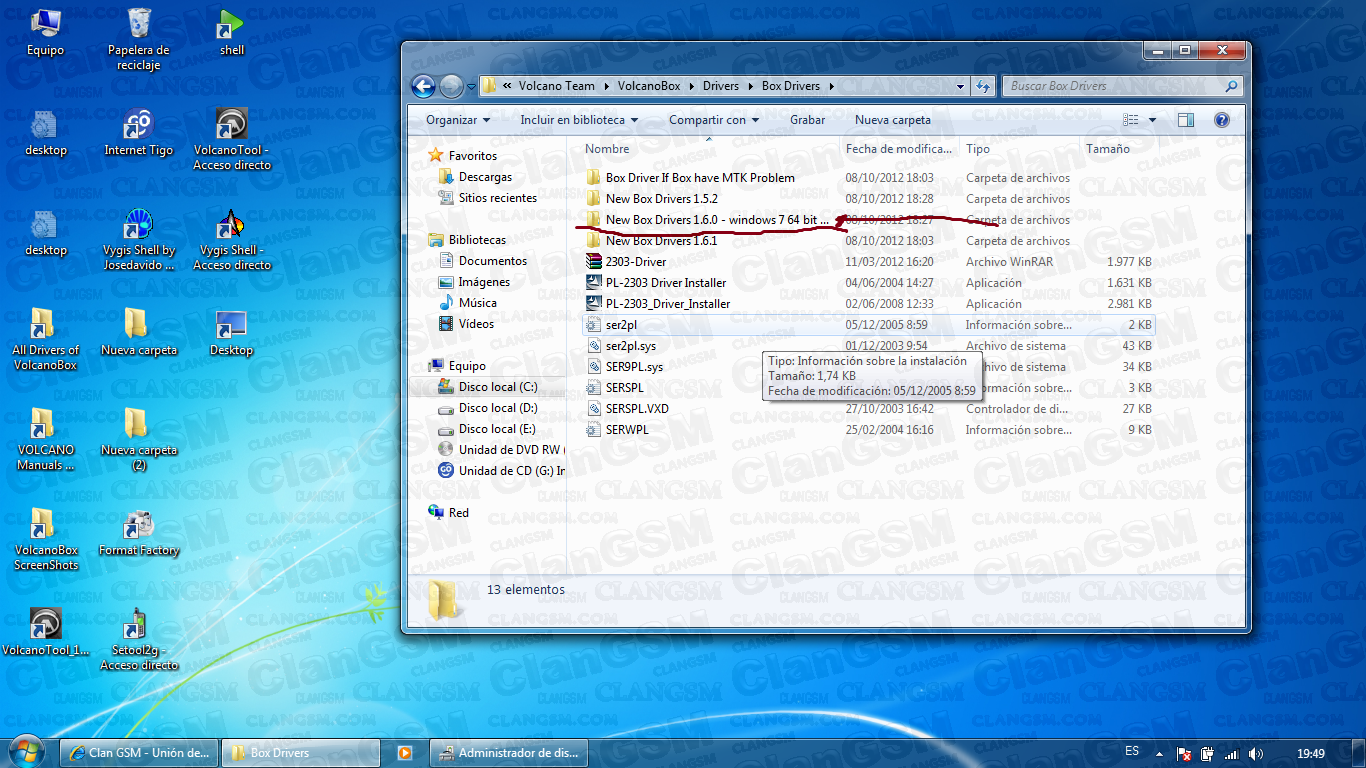Select VolcanoTool - Acceso directo icon
This screenshot has height=768, width=1366.
[x=232, y=139]
